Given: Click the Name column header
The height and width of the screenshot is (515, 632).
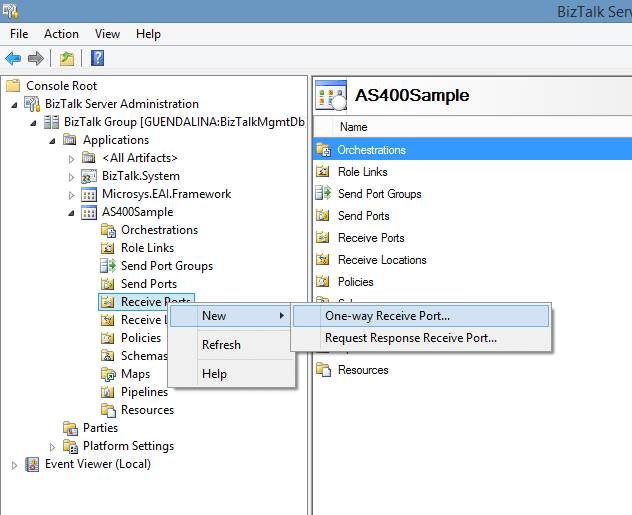Looking at the screenshot, I should tap(353, 127).
